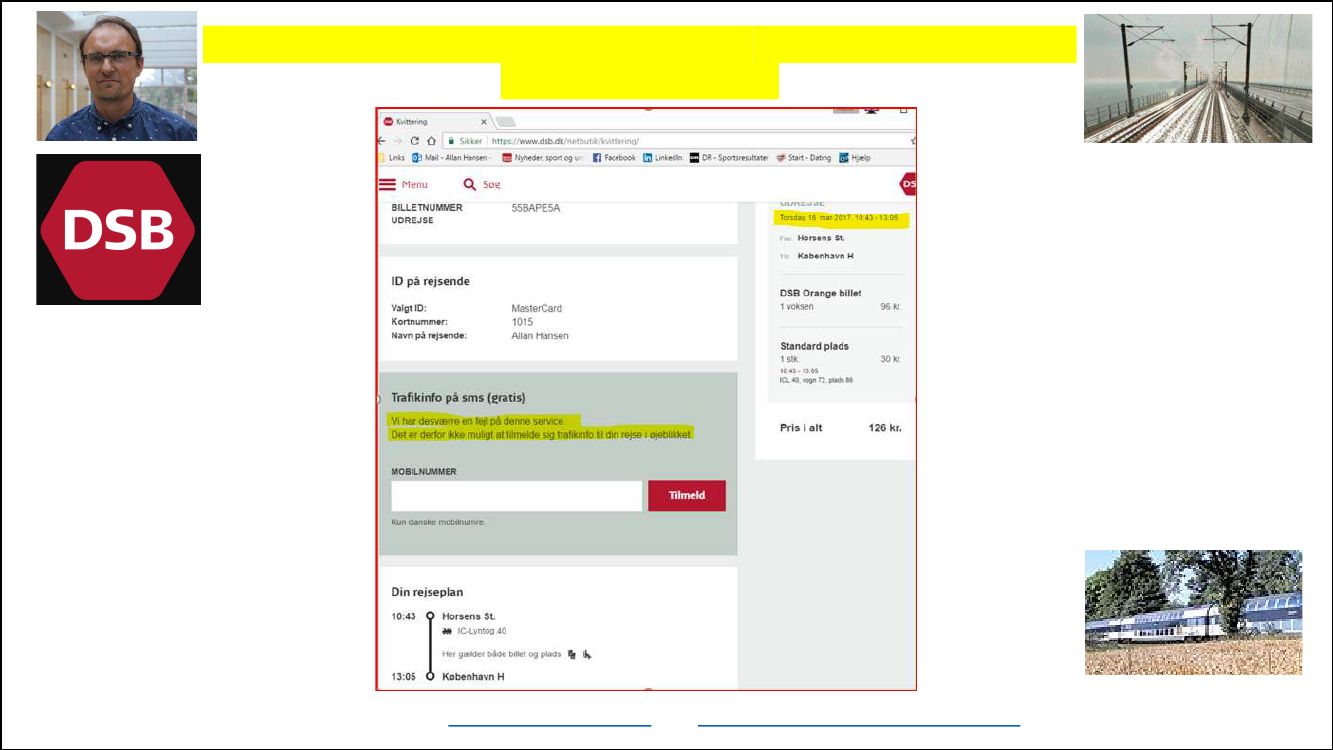The width and height of the screenshot is (1333, 750).
Task: Click the DR - Sportsresultater bookmark
Action: coord(729,158)
